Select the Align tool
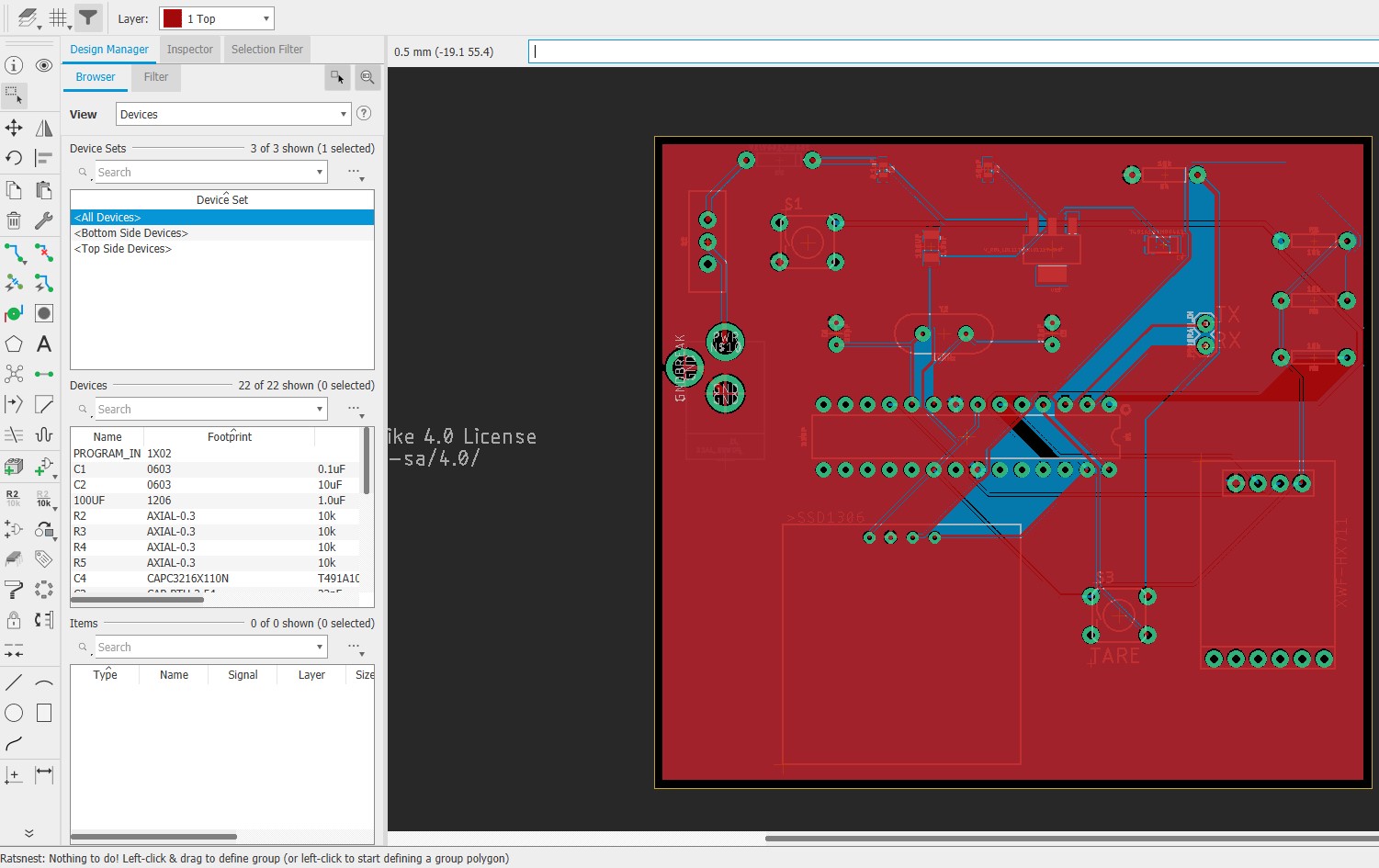Image resolution: width=1379 pixels, height=868 pixels. pos(43,158)
